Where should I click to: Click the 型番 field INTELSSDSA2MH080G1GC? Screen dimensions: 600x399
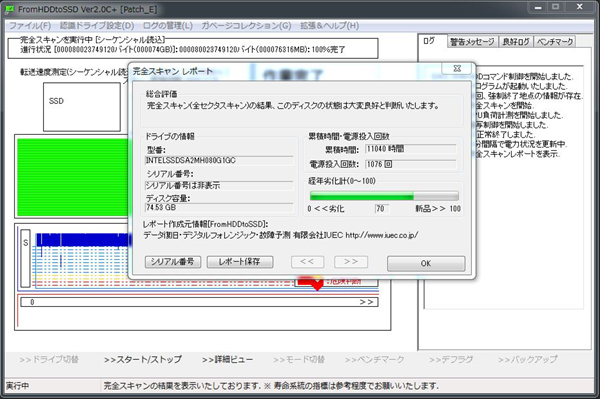tap(219, 161)
